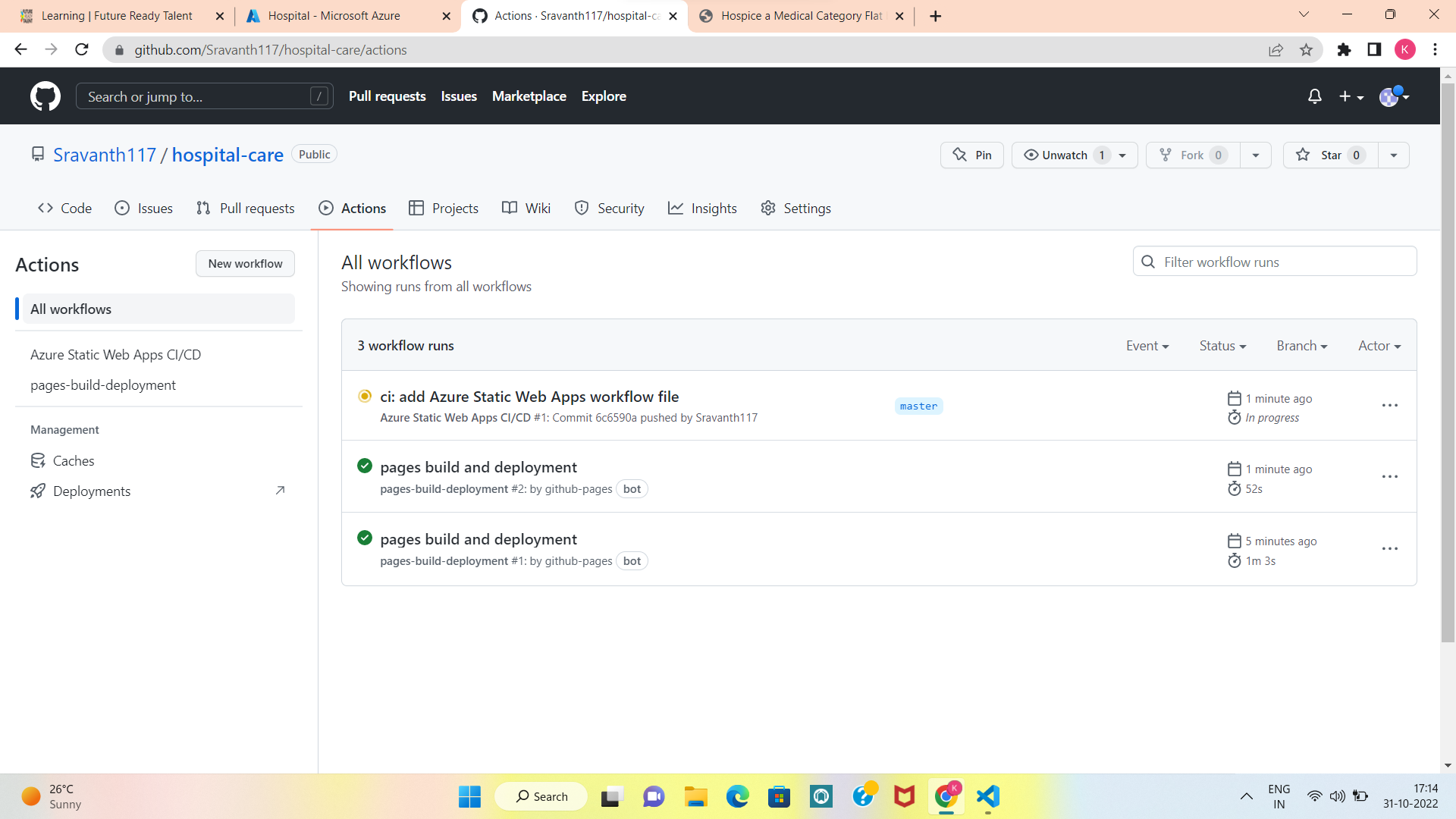Select the Code tab with code icon
The width and height of the screenshot is (1456, 819).
click(64, 208)
